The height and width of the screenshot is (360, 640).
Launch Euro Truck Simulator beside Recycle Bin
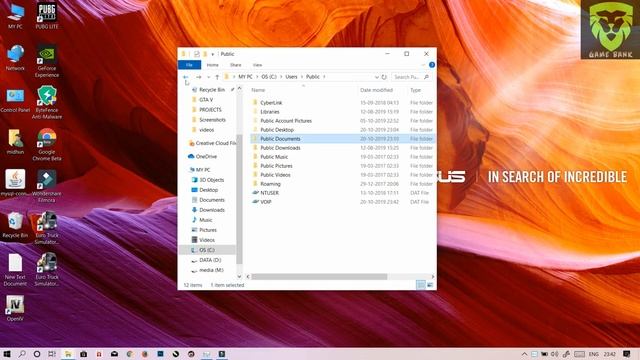(47, 228)
